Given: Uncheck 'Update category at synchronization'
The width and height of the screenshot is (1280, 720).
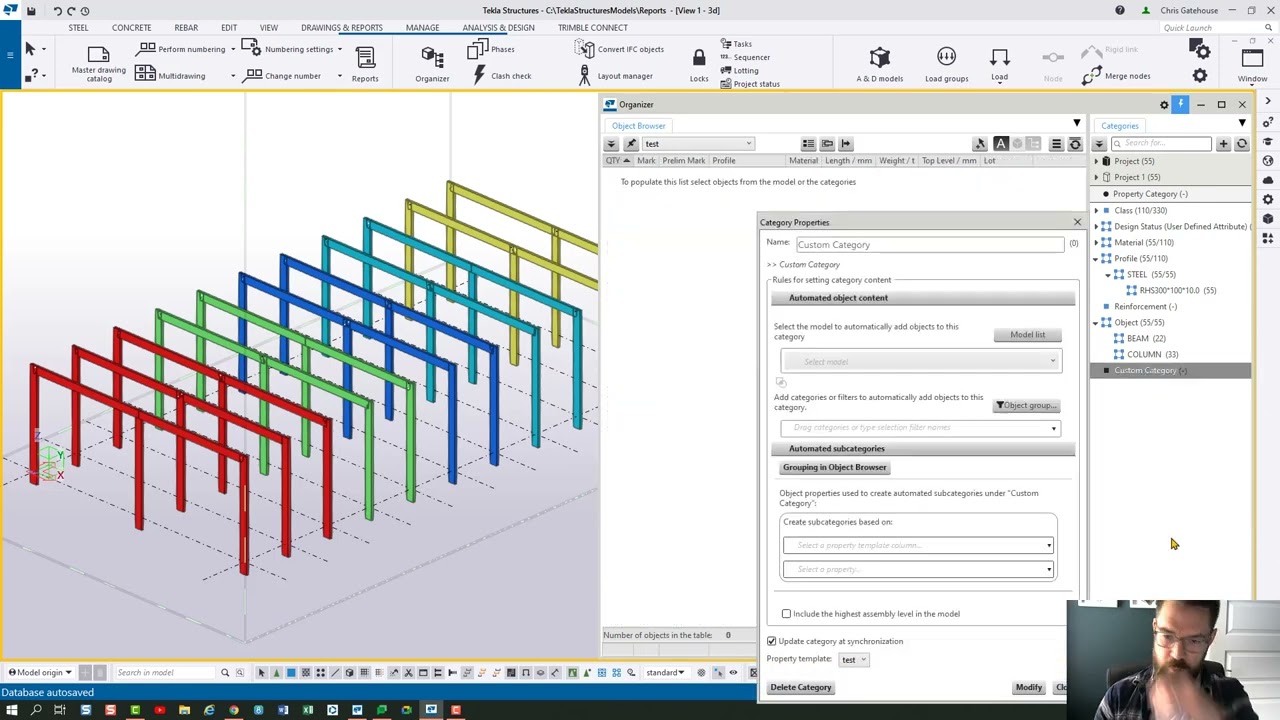Looking at the screenshot, I should (x=772, y=641).
